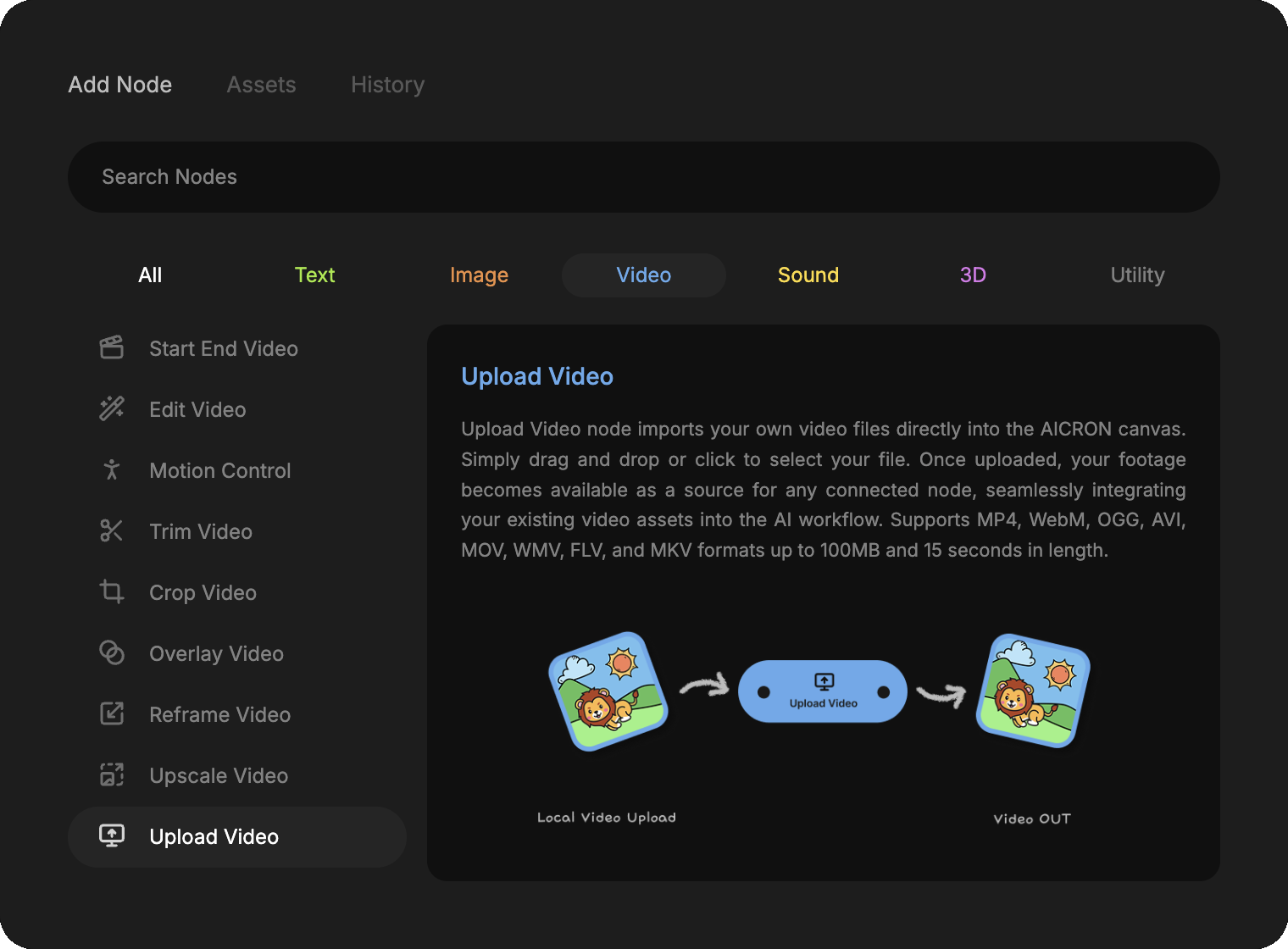Select the Edit Video magic wand icon

coord(112,408)
